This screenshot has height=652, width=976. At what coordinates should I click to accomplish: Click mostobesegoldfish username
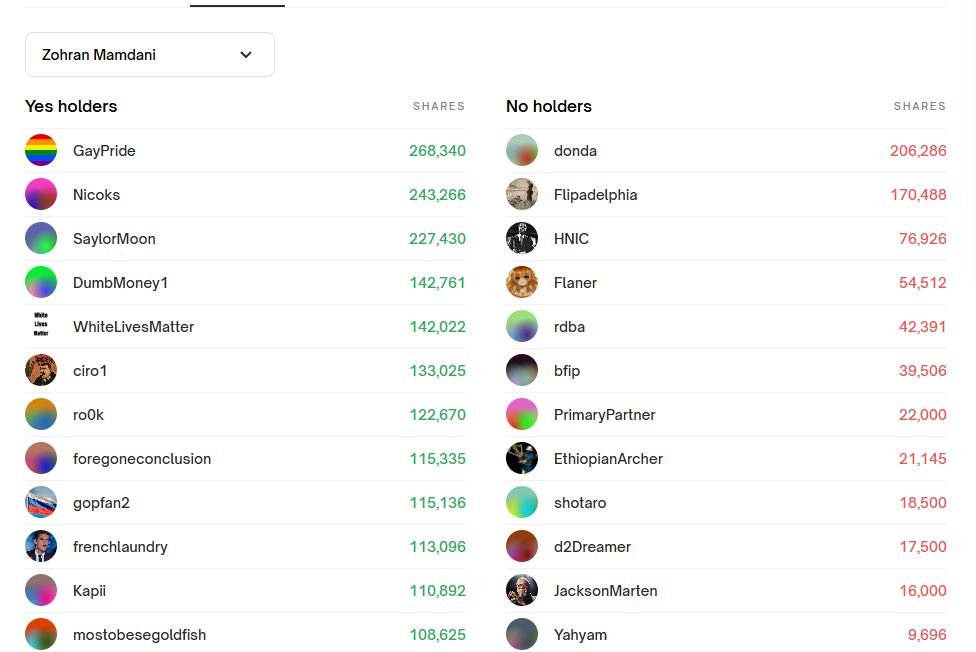pyautogui.click(x=139, y=635)
